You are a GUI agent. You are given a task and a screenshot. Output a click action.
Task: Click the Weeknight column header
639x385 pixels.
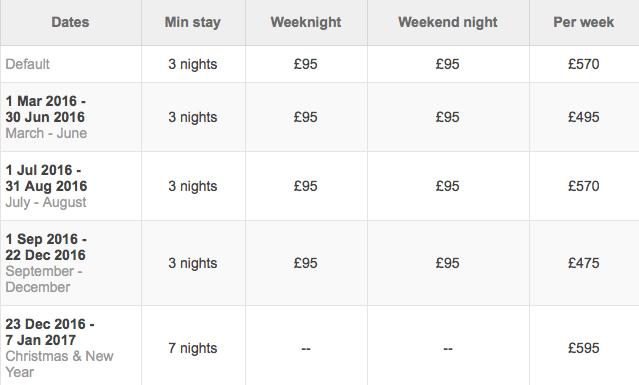tap(306, 22)
